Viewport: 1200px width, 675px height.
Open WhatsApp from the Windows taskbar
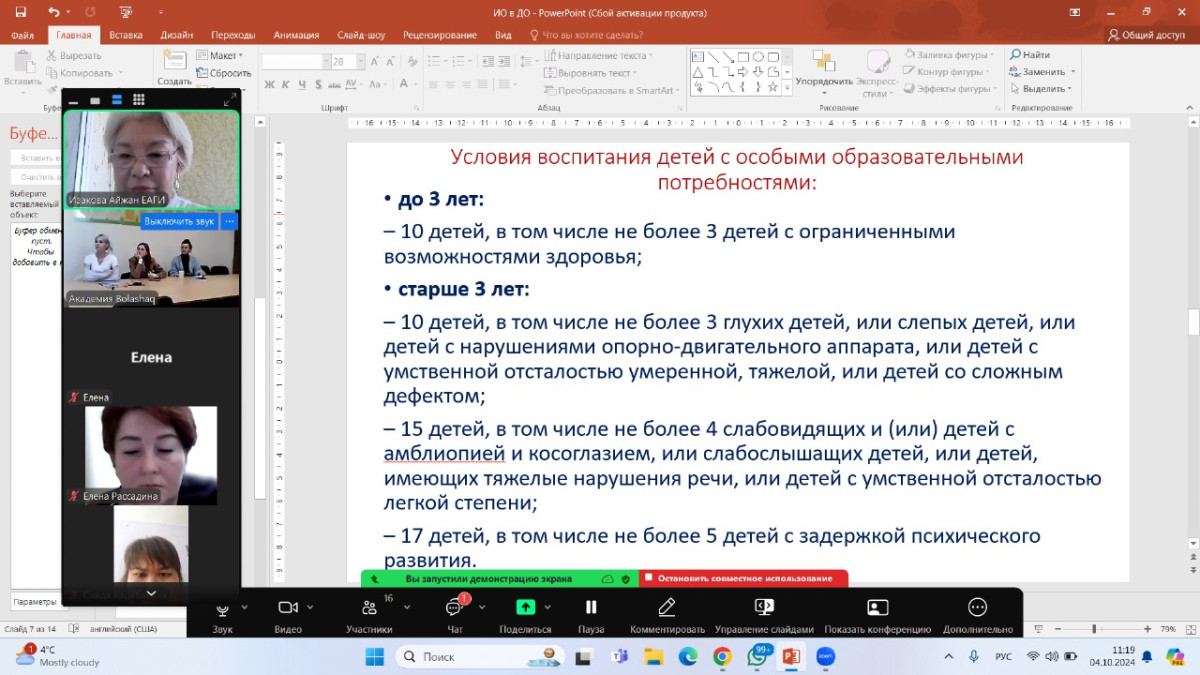tap(757, 657)
